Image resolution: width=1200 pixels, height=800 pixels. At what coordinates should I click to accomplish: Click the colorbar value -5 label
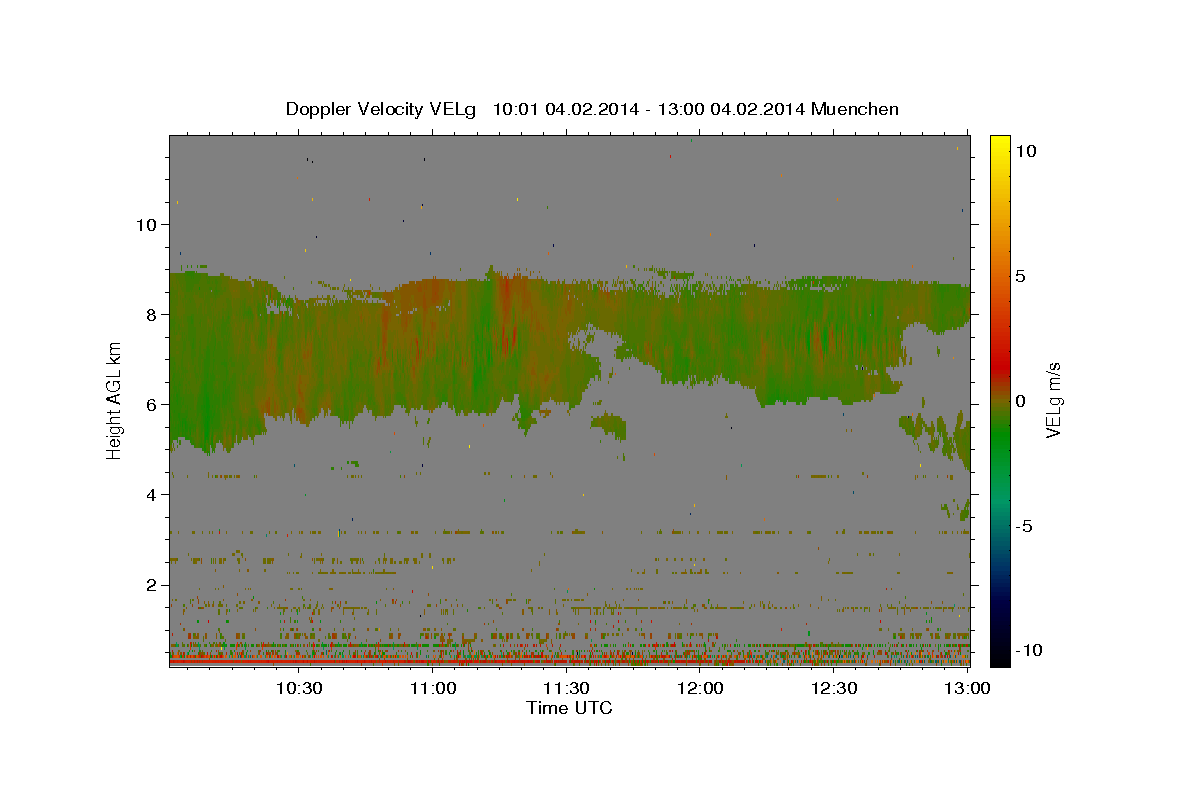[1025, 526]
